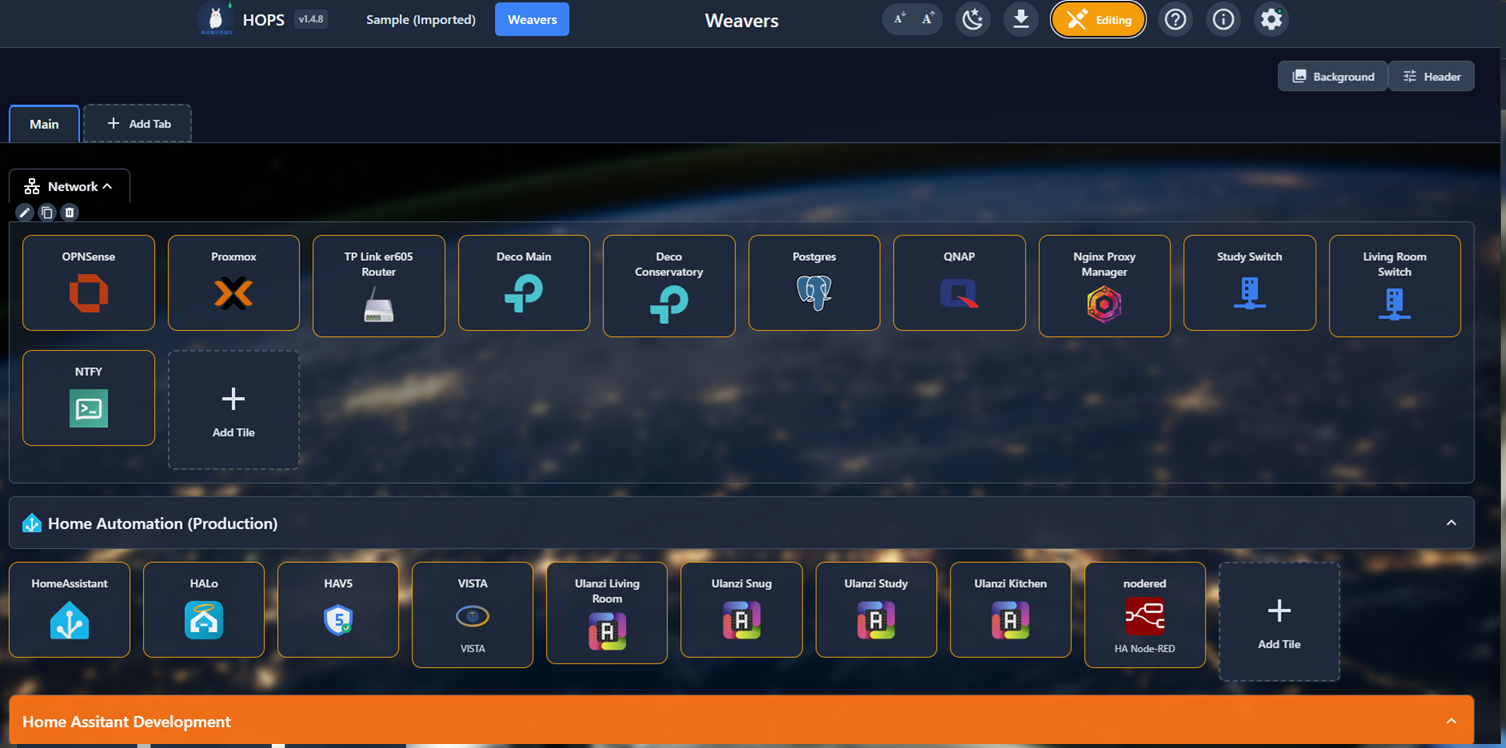
Task: Open the Ulanzi Snug tile
Action: 741,610
